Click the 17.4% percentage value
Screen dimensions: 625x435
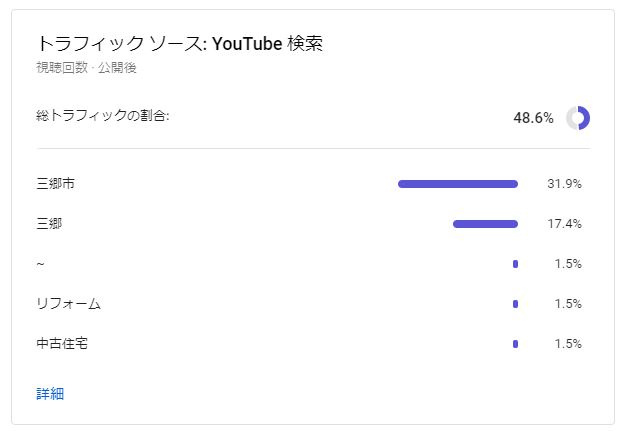pyautogui.click(x=564, y=224)
